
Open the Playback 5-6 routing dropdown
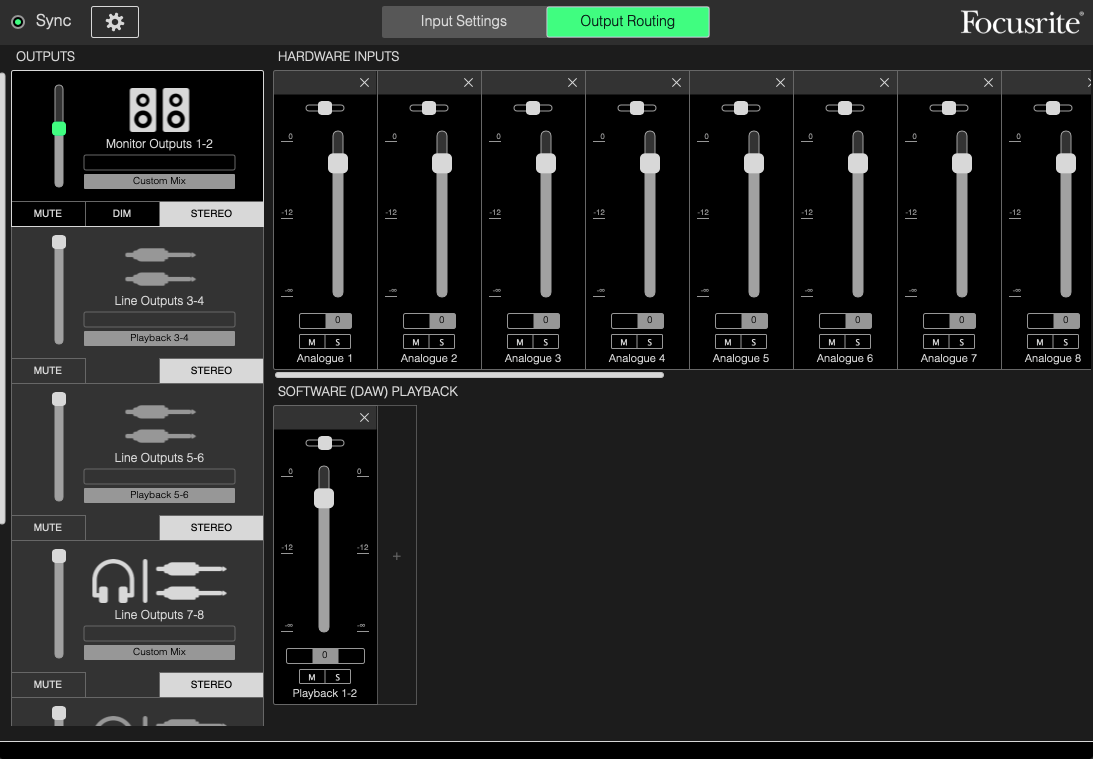[159, 494]
